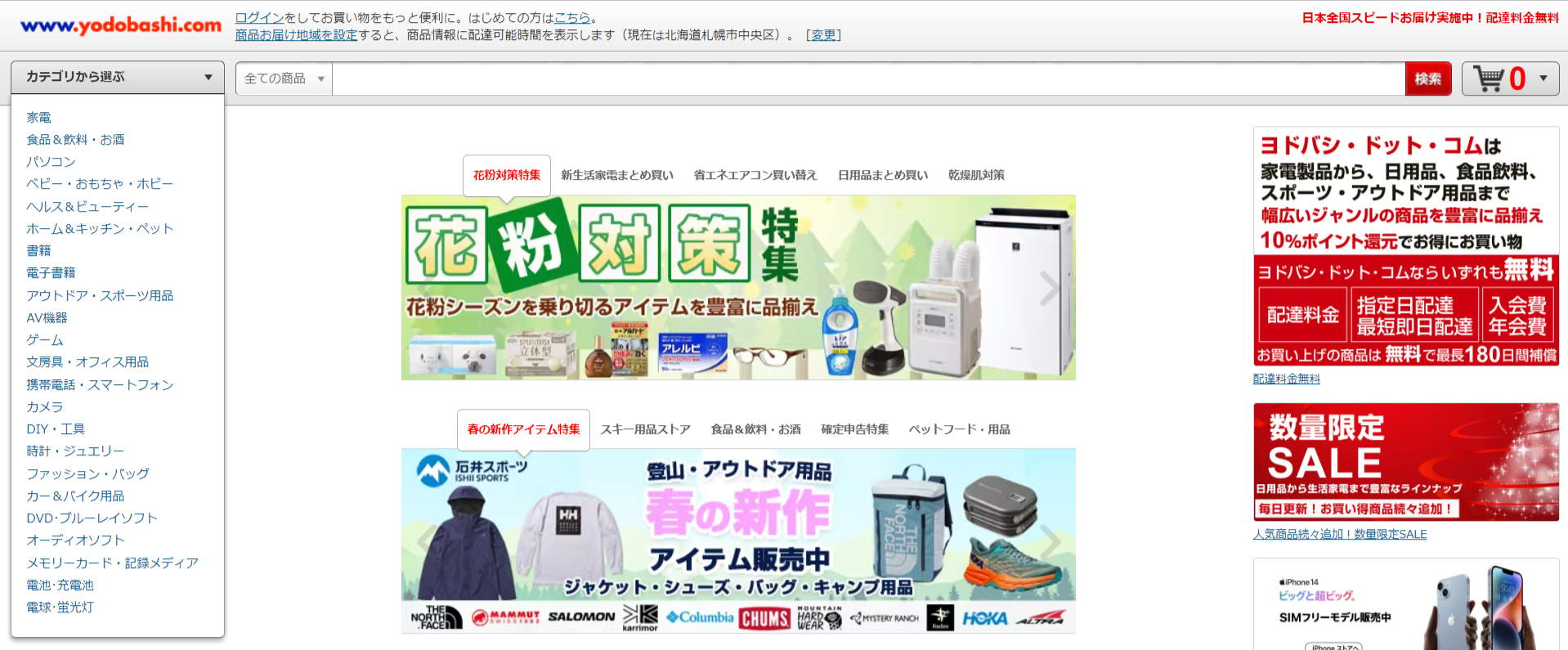Viewport: 1568px width, 650px height.
Task: Advance pollen banner with next arrow
Action: (1050, 288)
